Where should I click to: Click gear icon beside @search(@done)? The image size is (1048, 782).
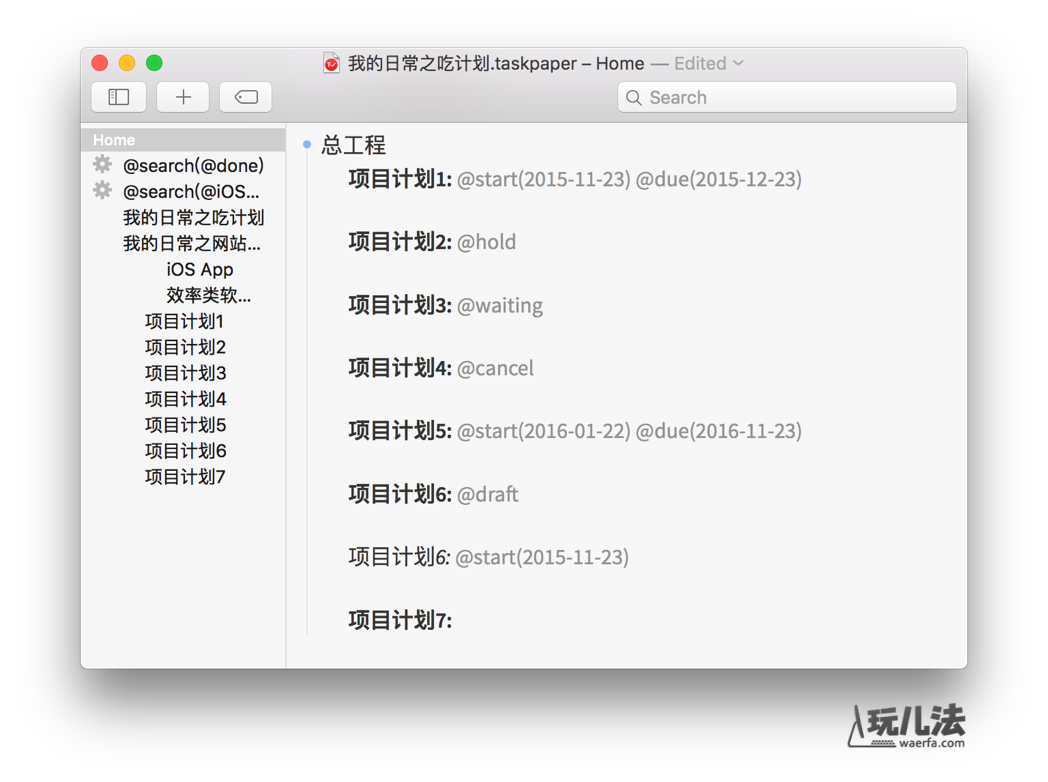tap(102, 165)
